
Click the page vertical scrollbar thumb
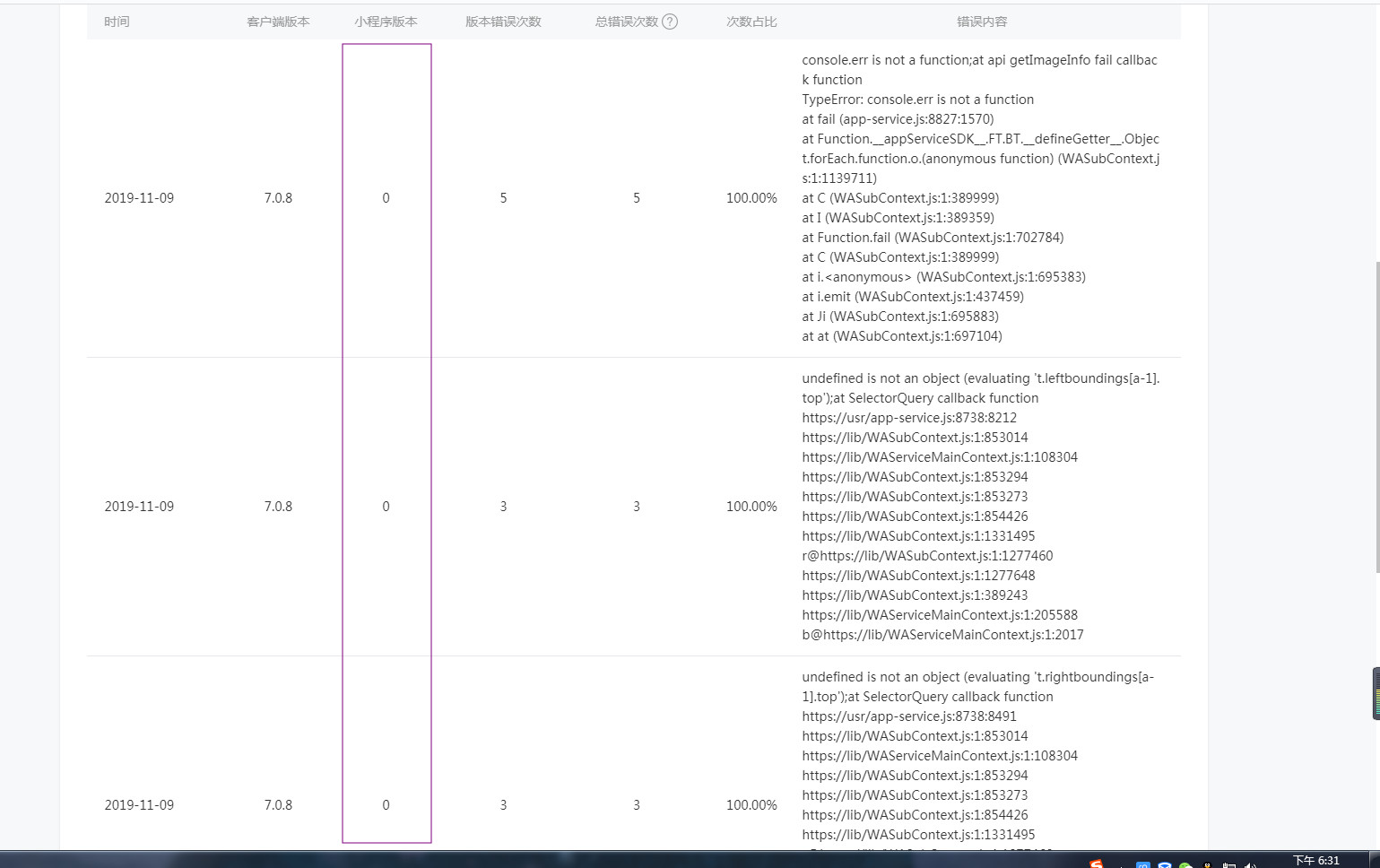click(1377, 417)
